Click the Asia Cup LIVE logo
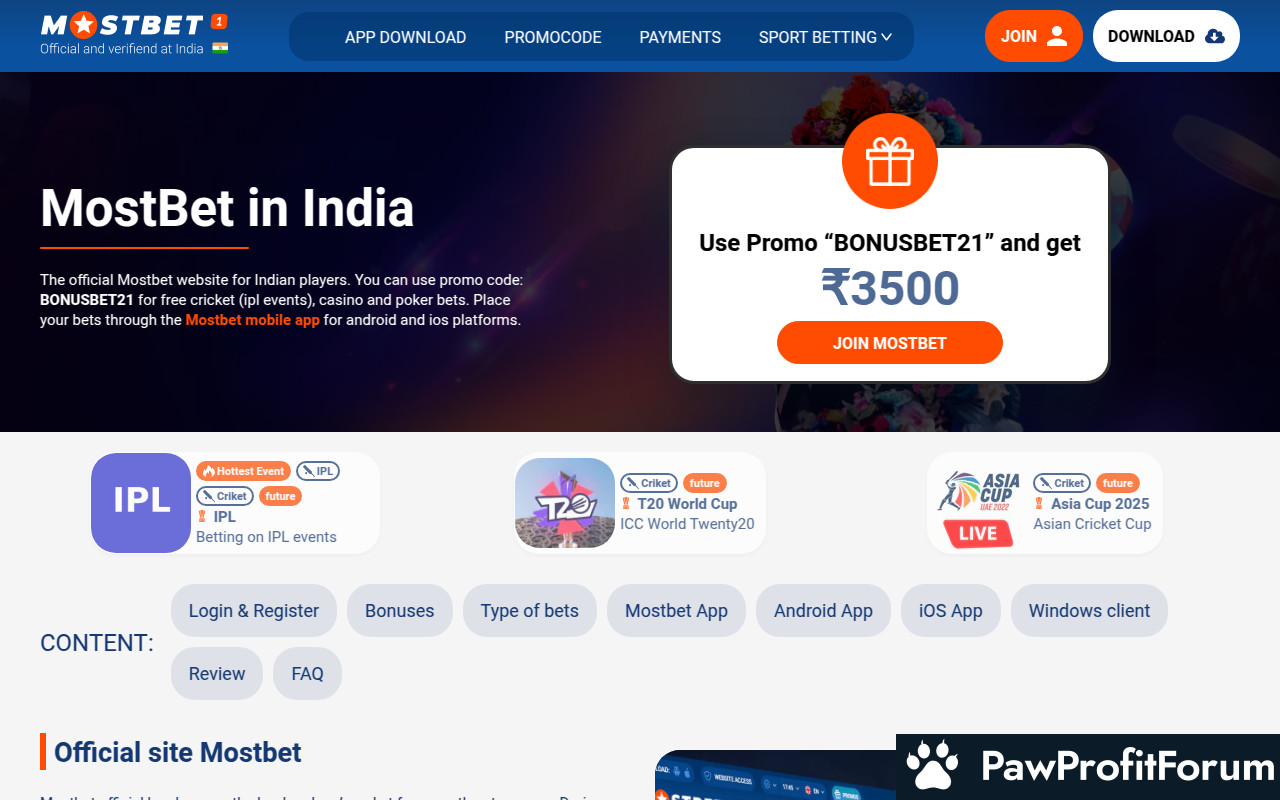 click(x=977, y=509)
